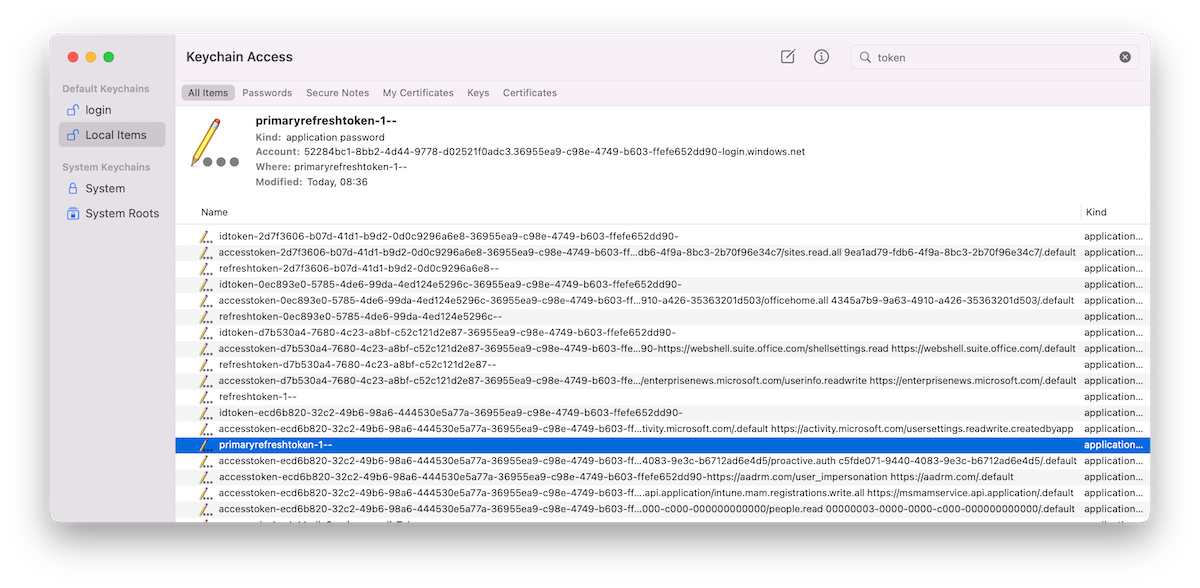
Task: Select Local Items keychain in sidebar
Action: pos(111,135)
